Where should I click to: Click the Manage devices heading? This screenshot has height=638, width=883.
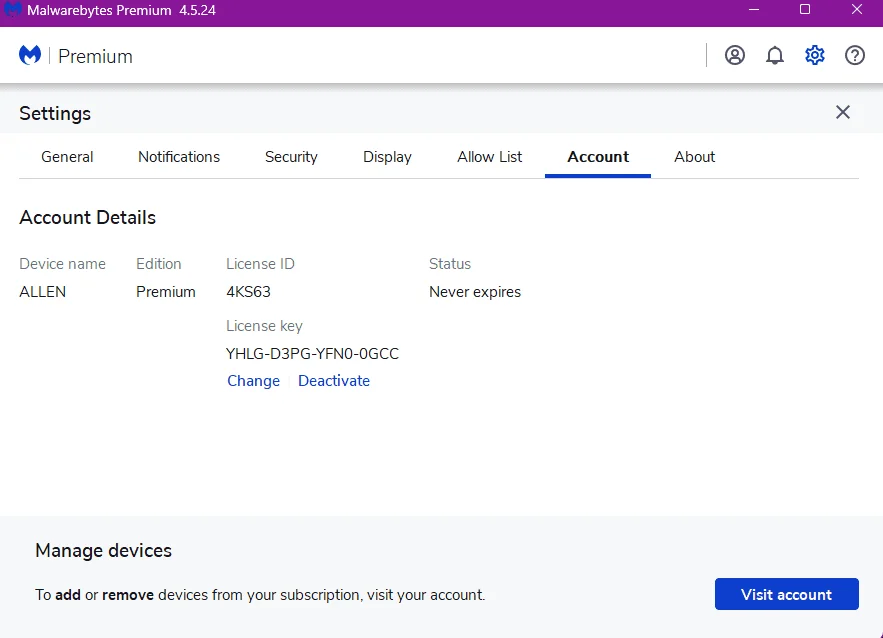tap(103, 550)
